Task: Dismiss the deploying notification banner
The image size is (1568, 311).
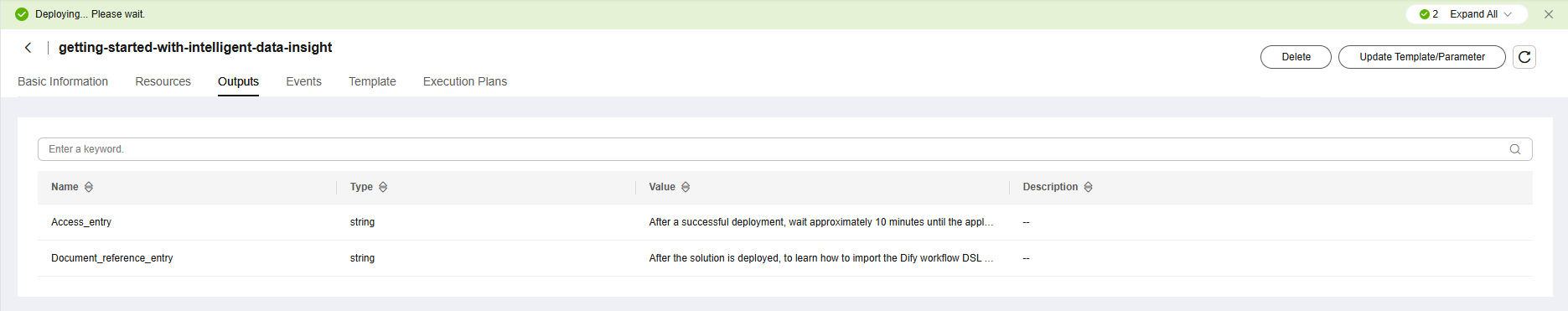Action: (x=1549, y=14)
